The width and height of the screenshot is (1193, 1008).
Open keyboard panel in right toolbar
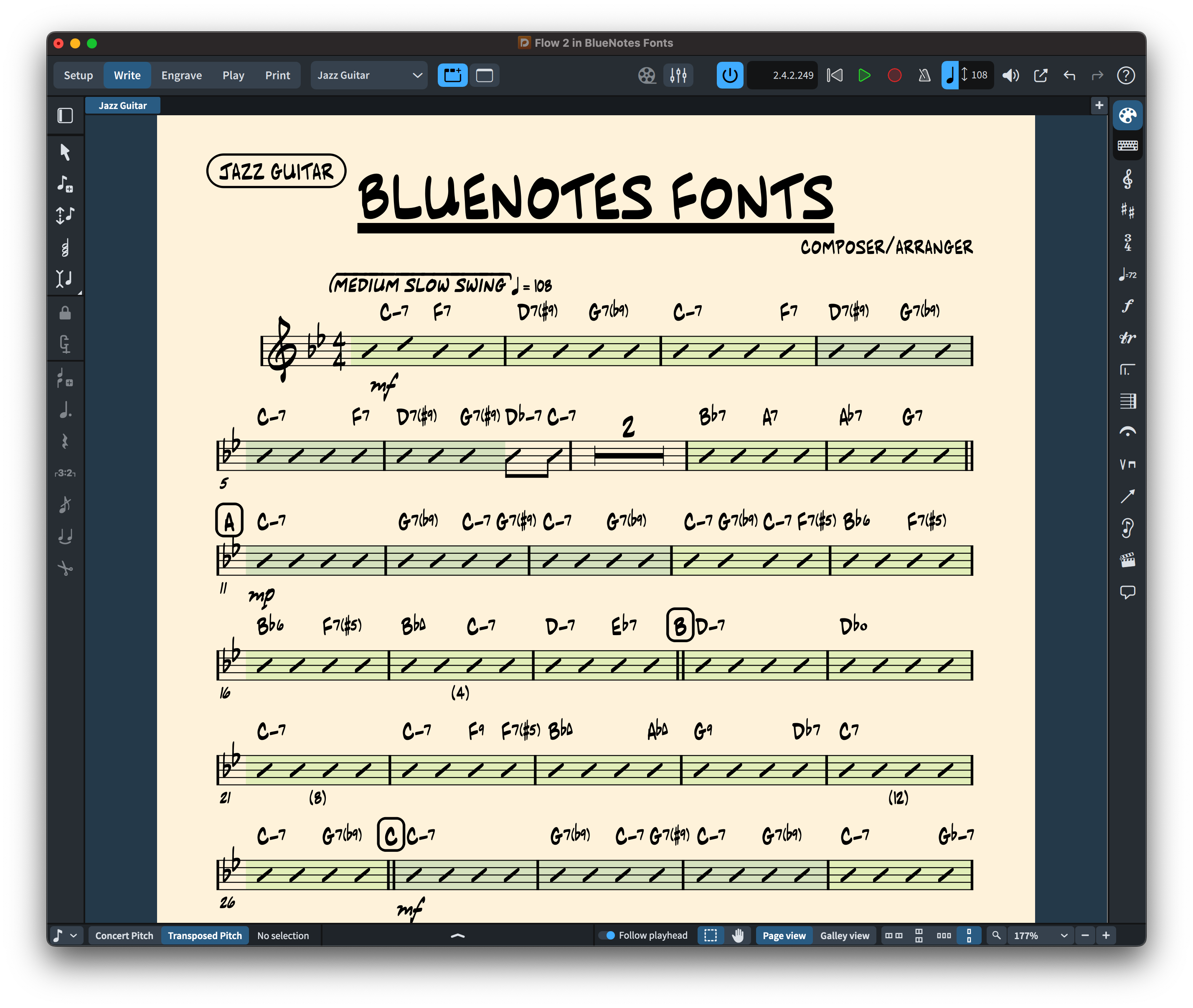tap(1127, 146)
